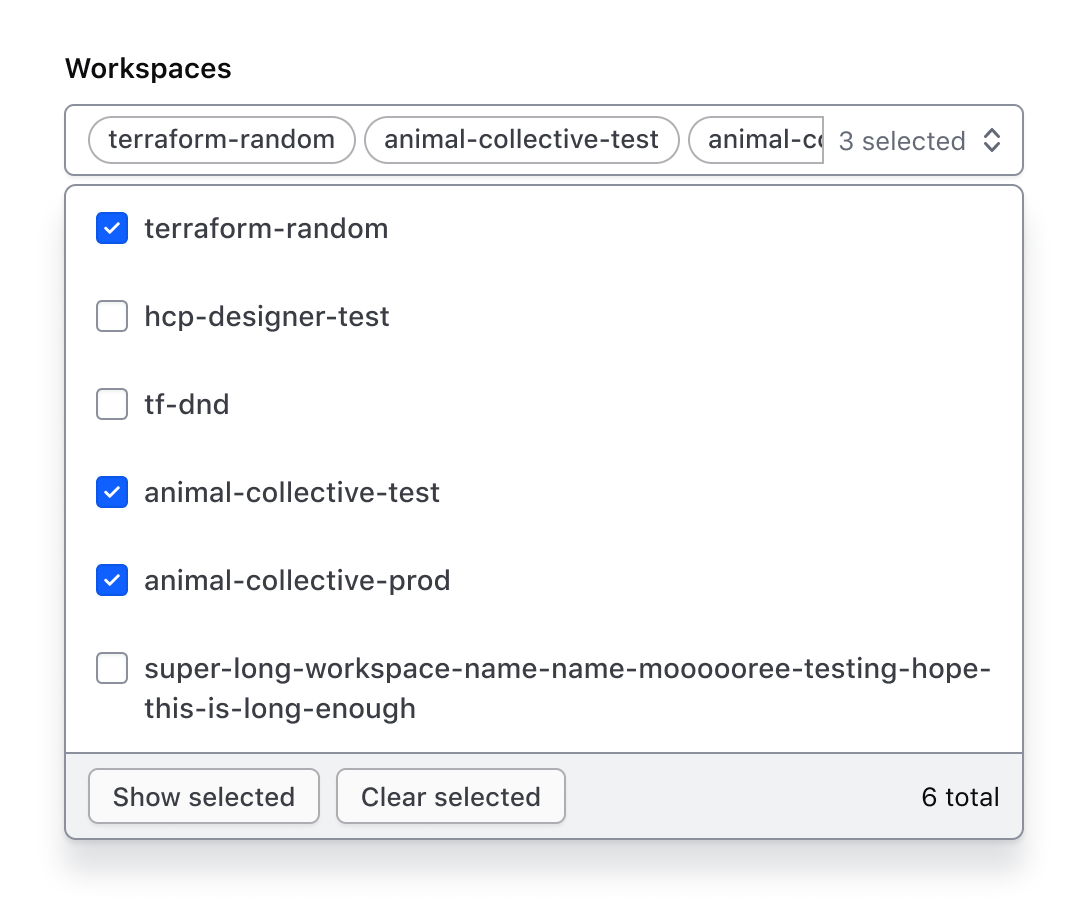Toggle the tf-dnd checkbox

point(111,404)
